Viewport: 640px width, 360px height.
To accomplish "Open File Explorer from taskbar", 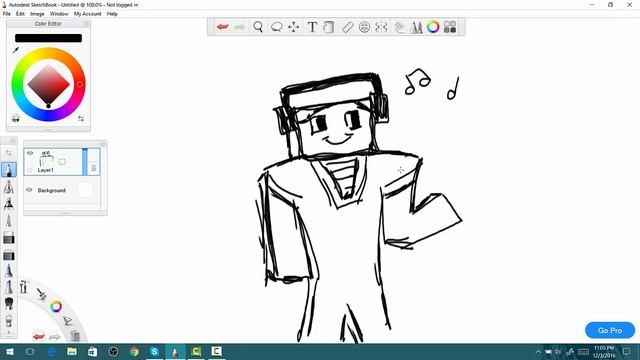I will tap(72, 351).
